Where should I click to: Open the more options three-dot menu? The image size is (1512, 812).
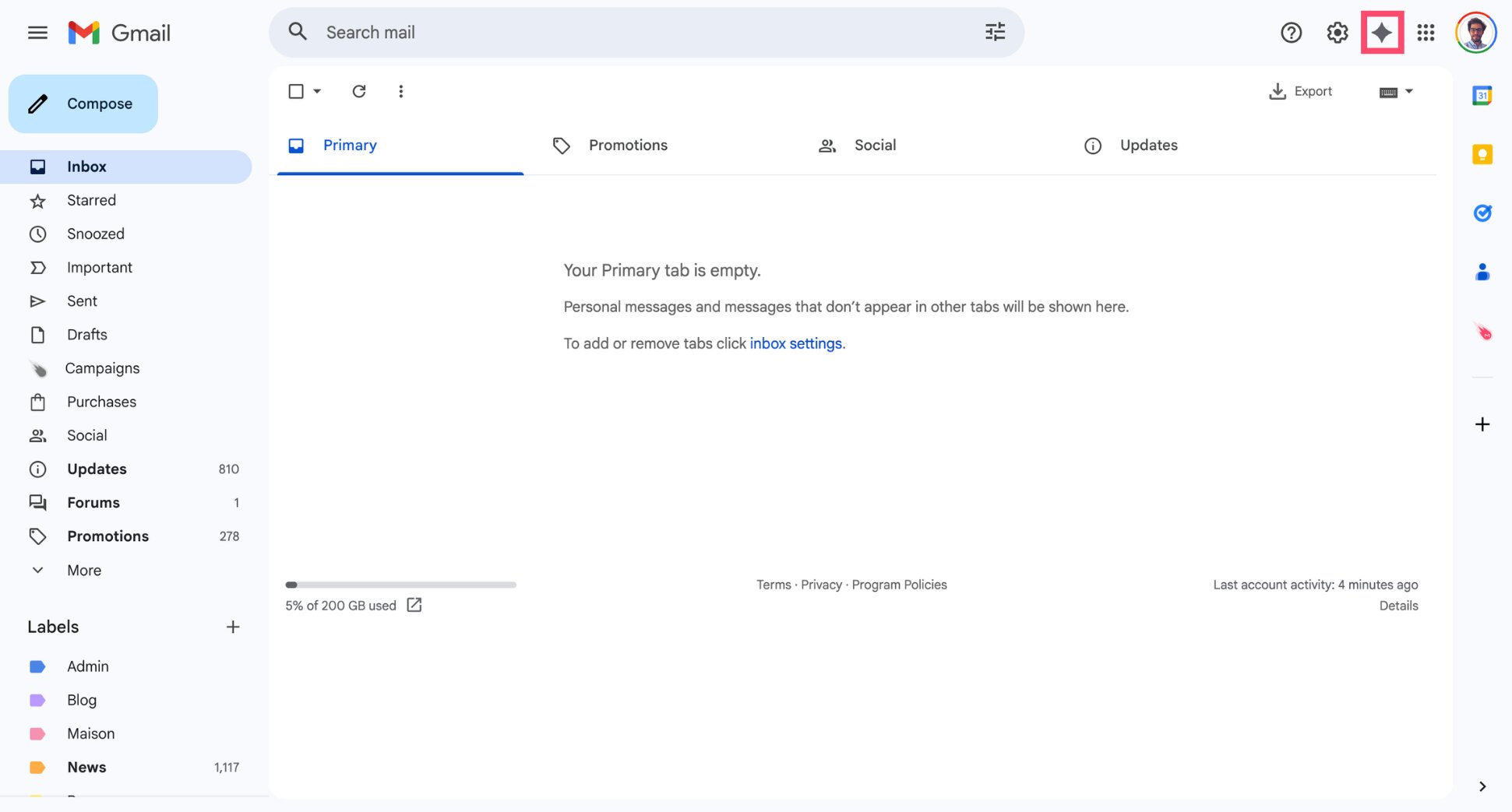400,91
